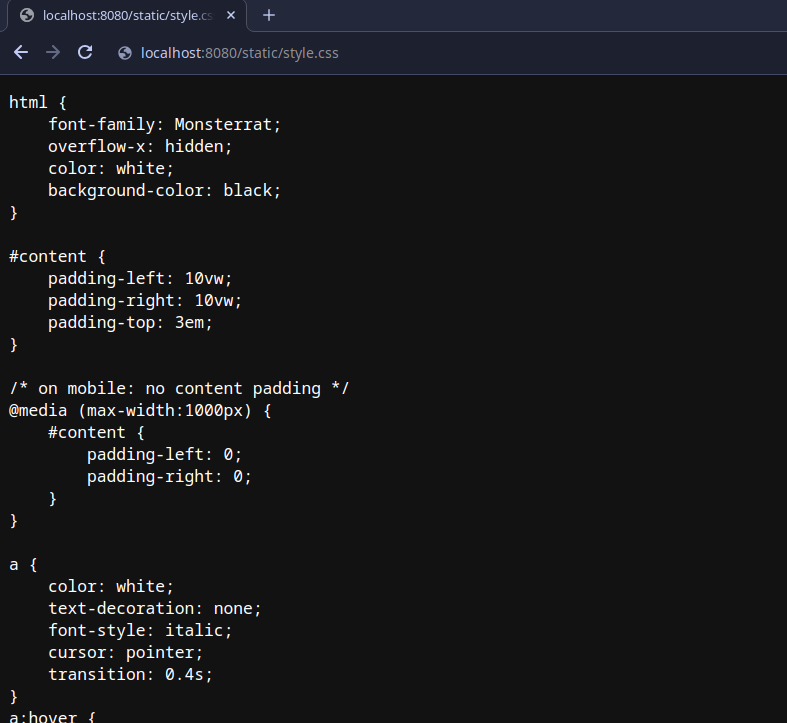Screen dimensions: 787x723
Task: Click the background-color: black declaration
Action: coord(165,190)
